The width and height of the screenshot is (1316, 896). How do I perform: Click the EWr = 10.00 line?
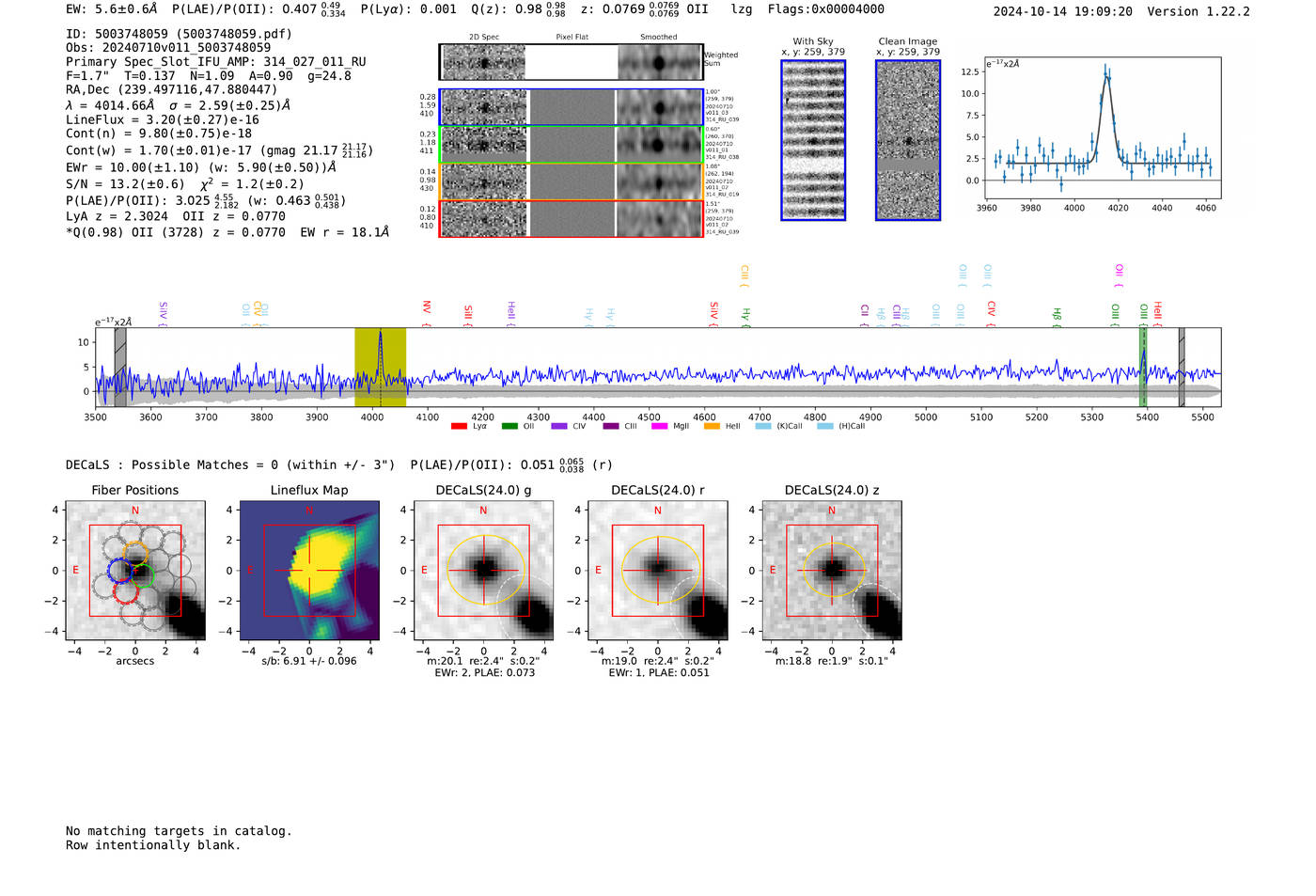click(201, 167)
